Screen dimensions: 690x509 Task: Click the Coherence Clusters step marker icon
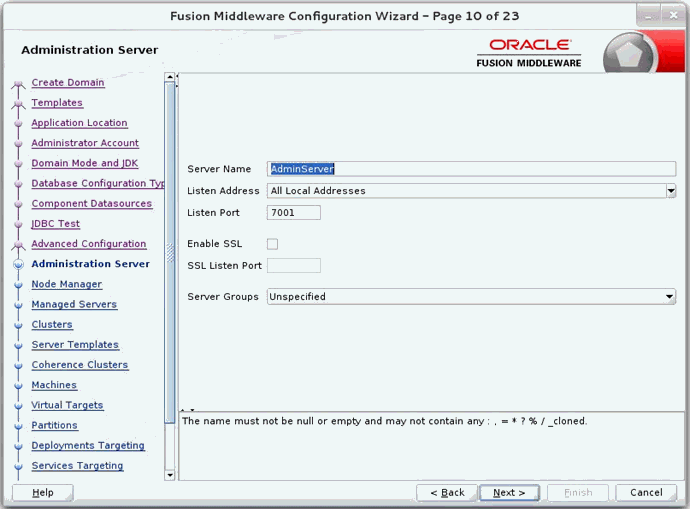click(18, 366)
